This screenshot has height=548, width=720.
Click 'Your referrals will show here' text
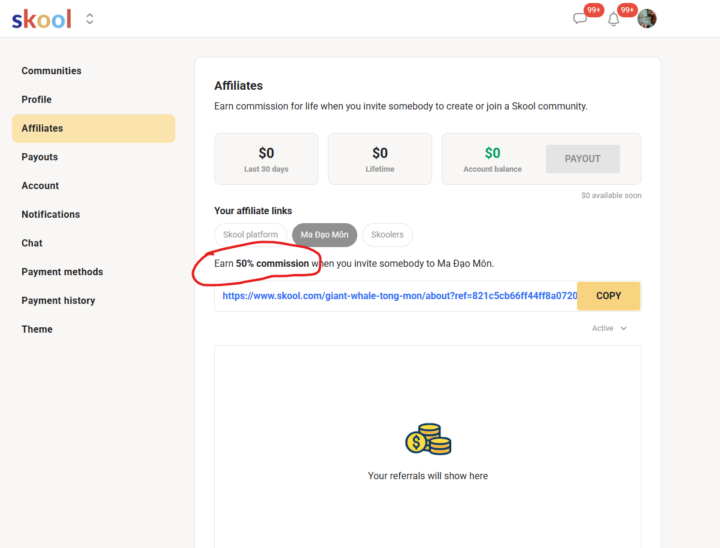[x=428, y=476]
